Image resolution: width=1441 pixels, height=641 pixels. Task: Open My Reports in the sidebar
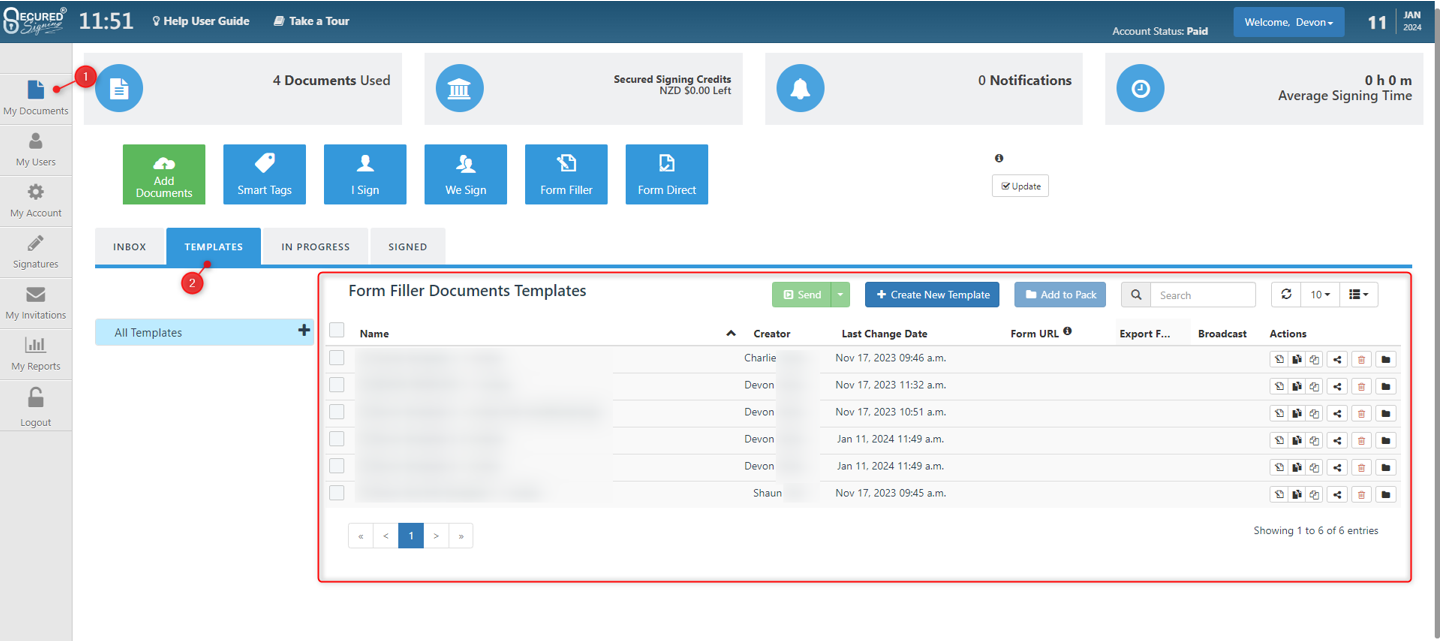pos(36,354)
